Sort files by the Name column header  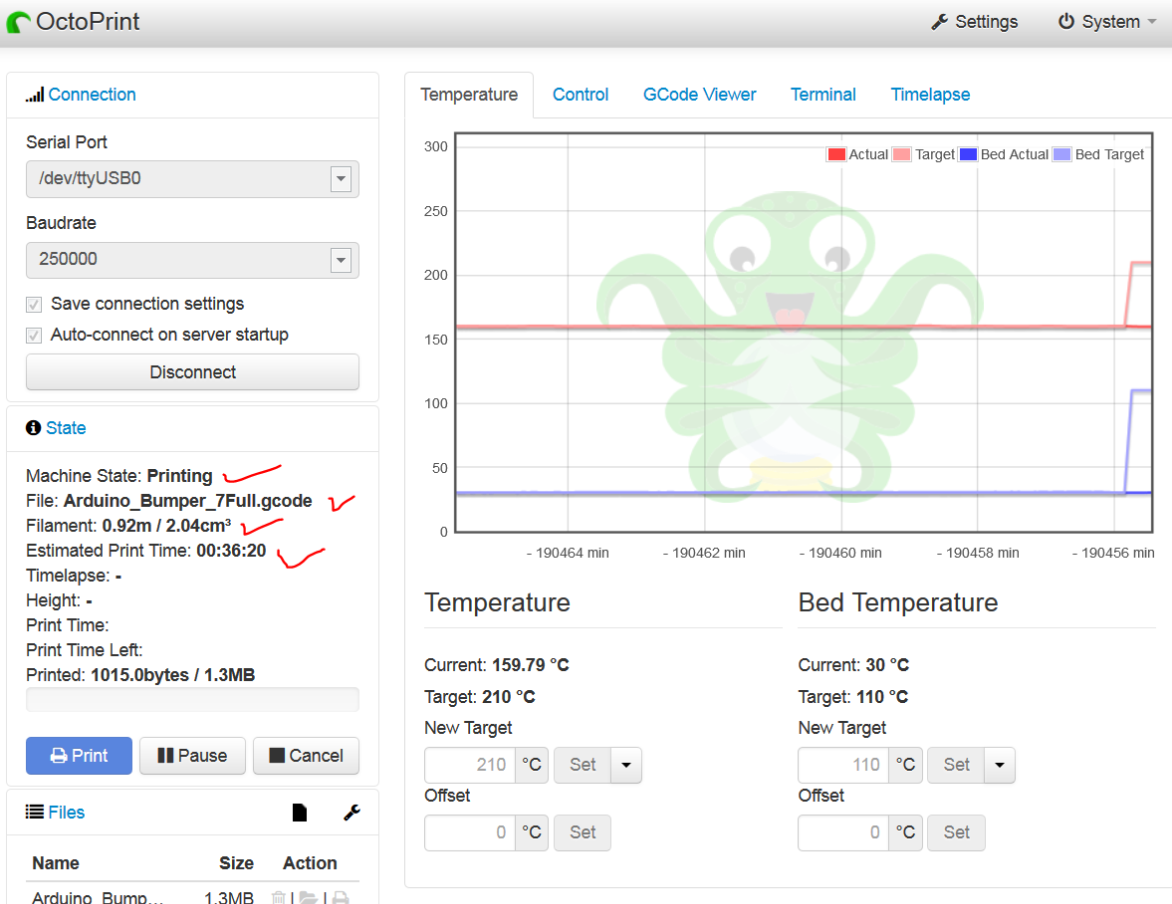click(x=56, y=864)
